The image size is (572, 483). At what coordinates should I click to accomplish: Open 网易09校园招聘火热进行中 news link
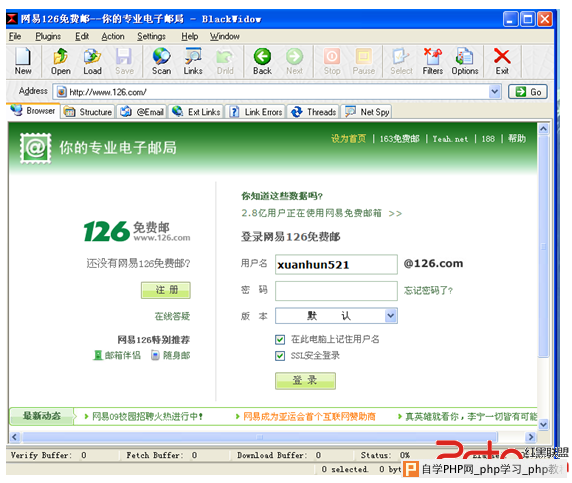pos(147,416)
